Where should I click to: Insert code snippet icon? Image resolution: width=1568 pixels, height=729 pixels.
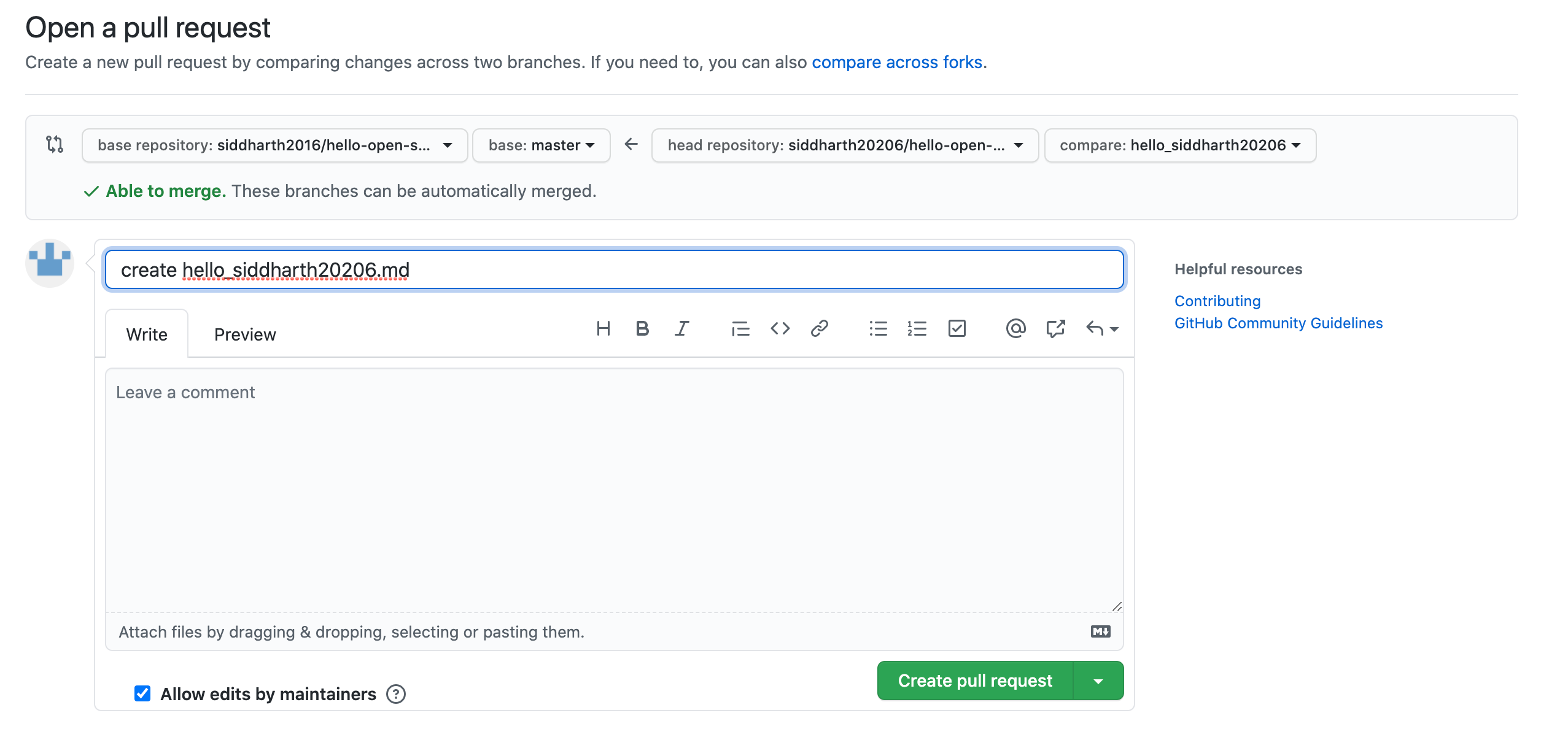[780, 329]
